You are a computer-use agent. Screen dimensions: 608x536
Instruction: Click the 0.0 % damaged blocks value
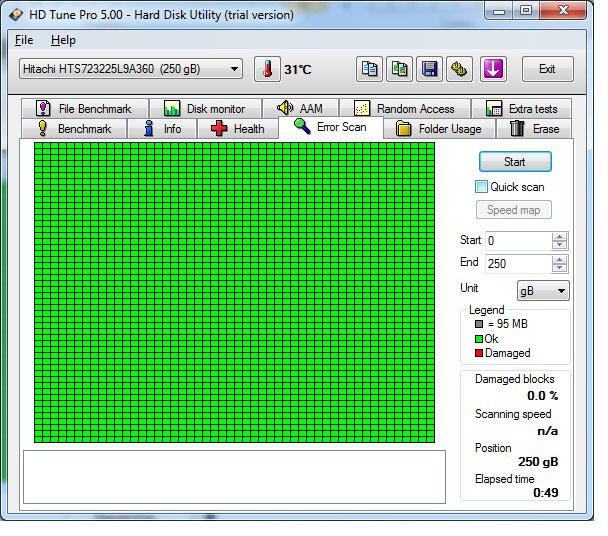click(x=542, y=396)
